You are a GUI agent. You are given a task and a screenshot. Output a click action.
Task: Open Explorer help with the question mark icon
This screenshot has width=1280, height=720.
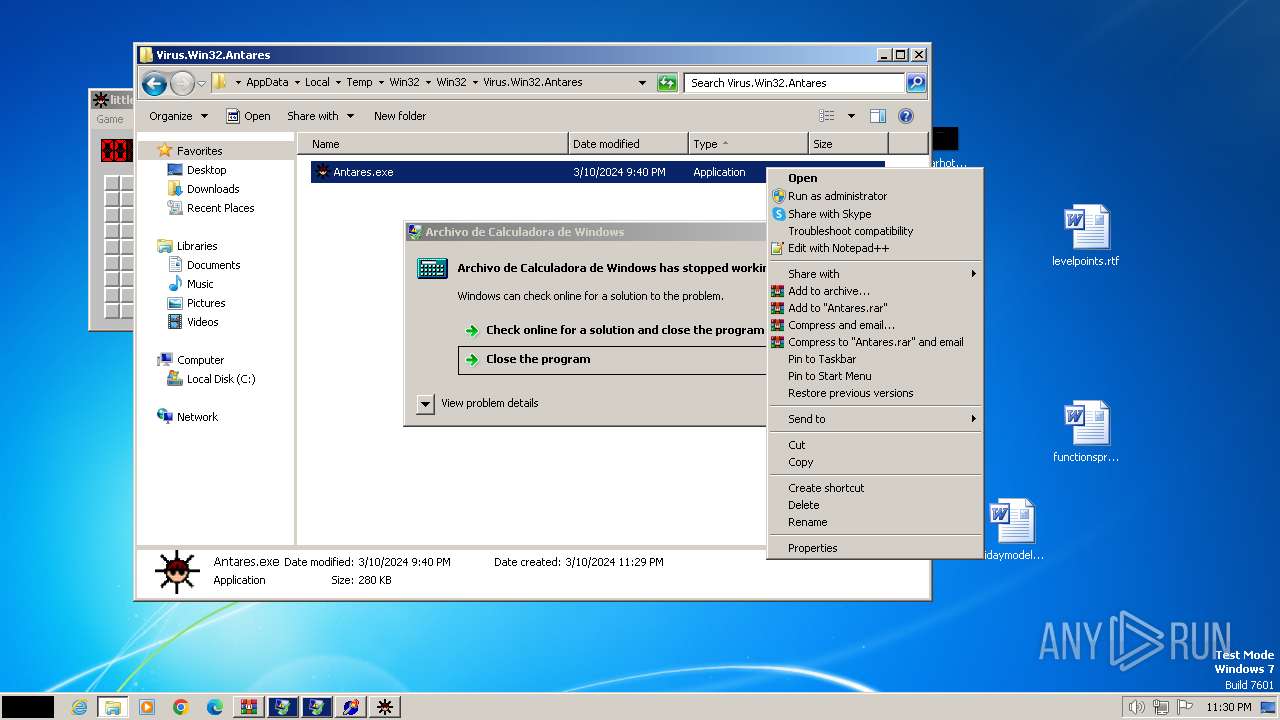[x=906, y=116]
